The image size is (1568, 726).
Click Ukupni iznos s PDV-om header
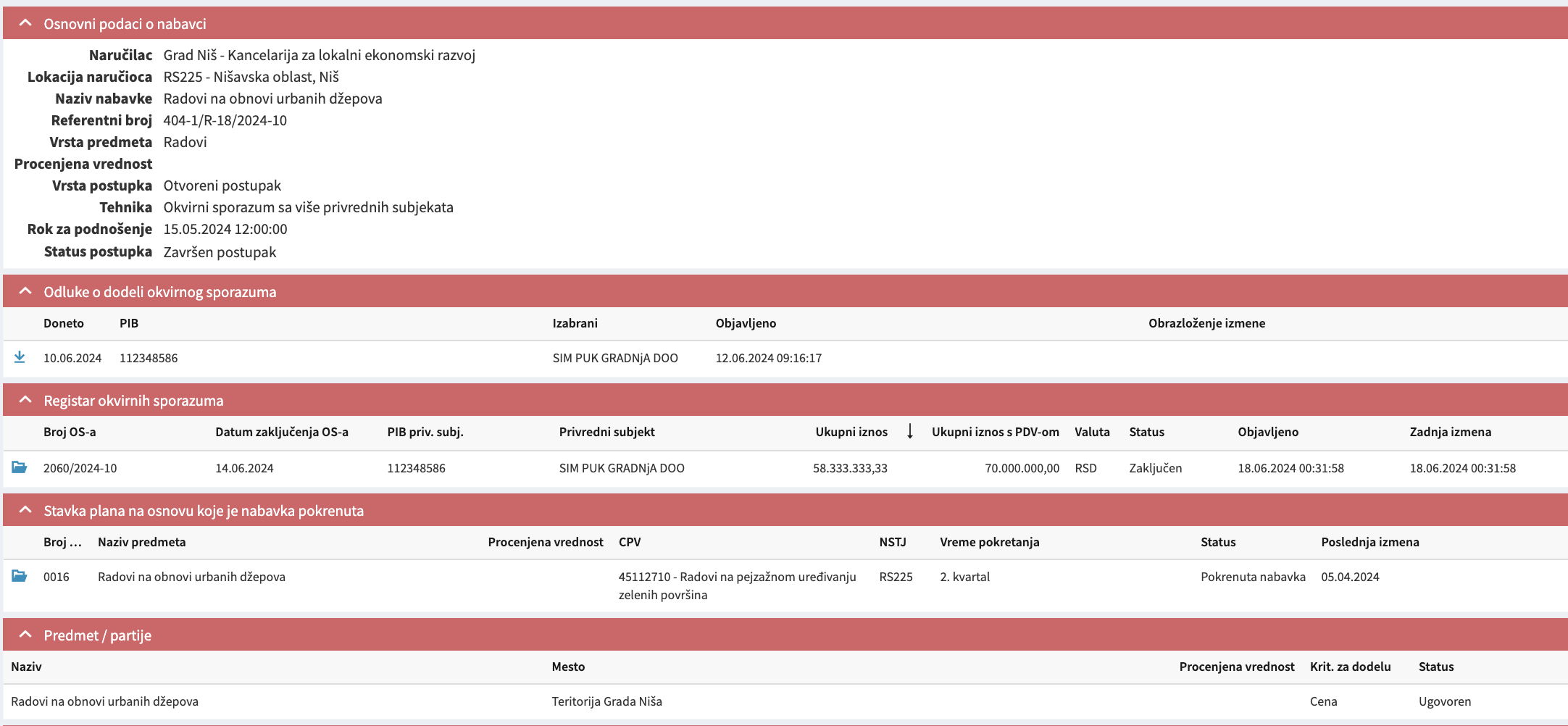point(995,432)
